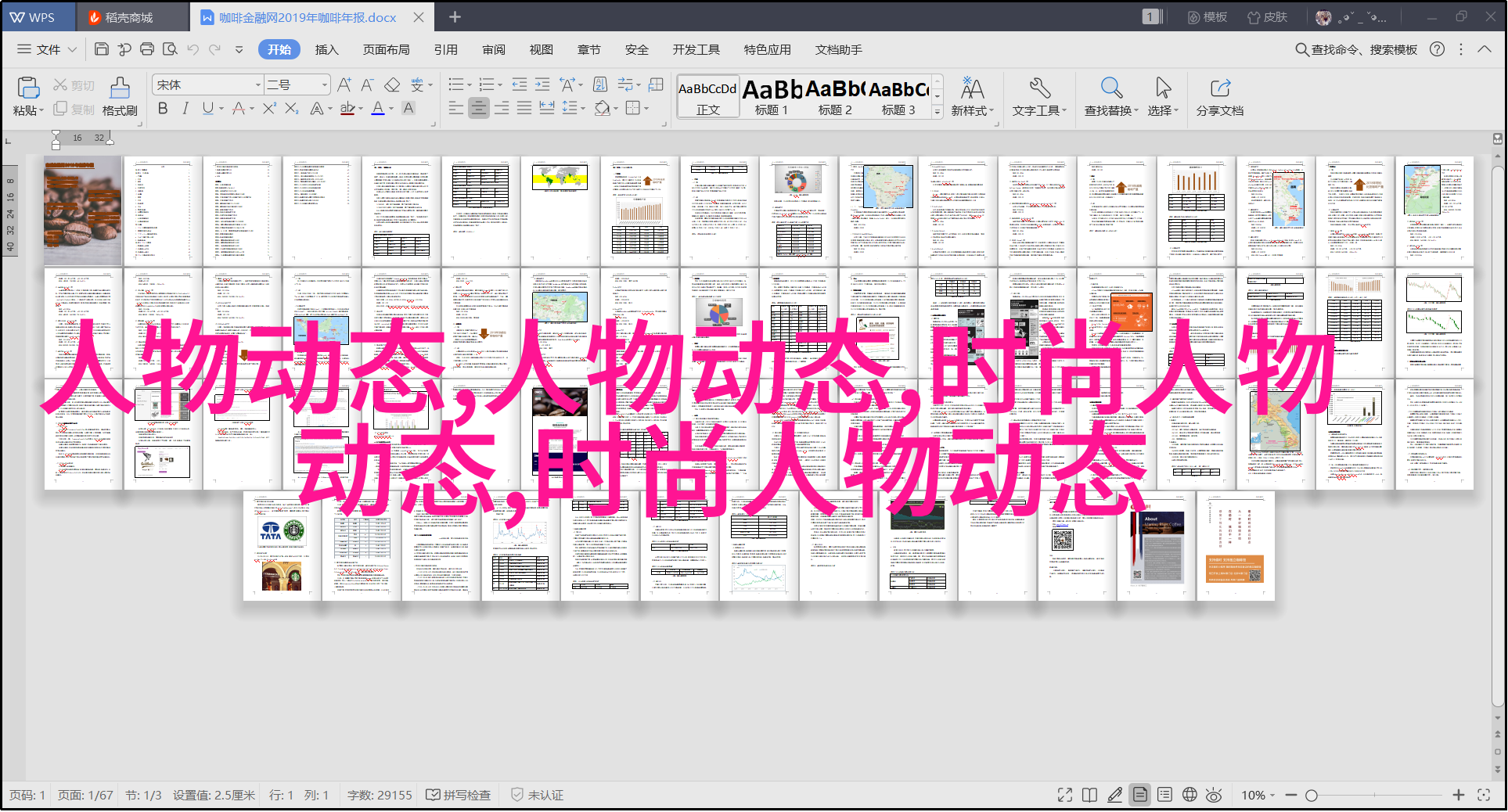The width and height of the screenshot is (1508, 812).
Task: Click the Save icon in quick toolbar
Action: point(101,49)
